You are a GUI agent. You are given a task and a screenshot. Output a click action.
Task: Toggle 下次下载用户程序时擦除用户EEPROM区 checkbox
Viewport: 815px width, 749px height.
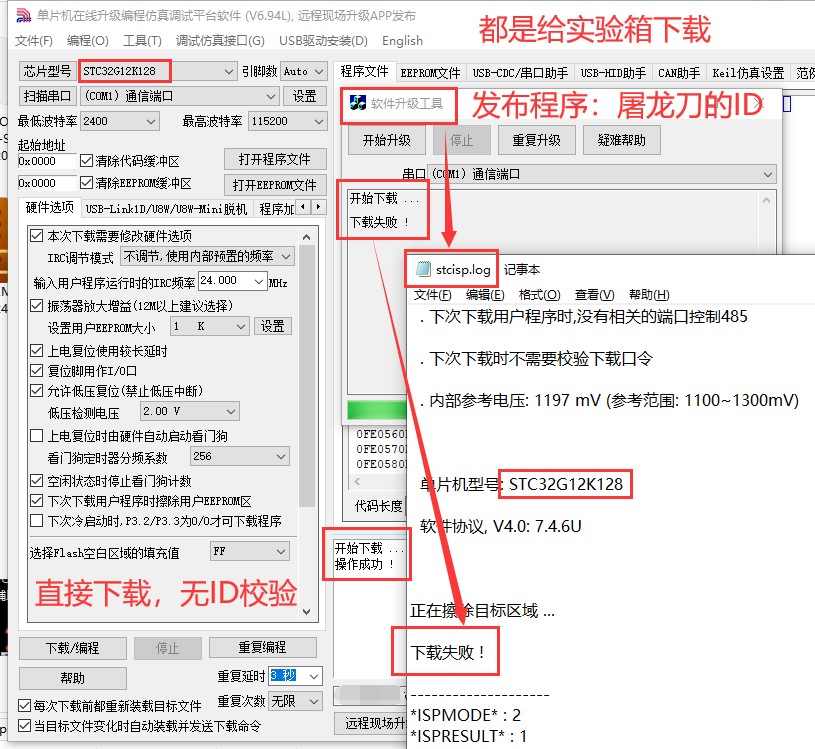36,501
